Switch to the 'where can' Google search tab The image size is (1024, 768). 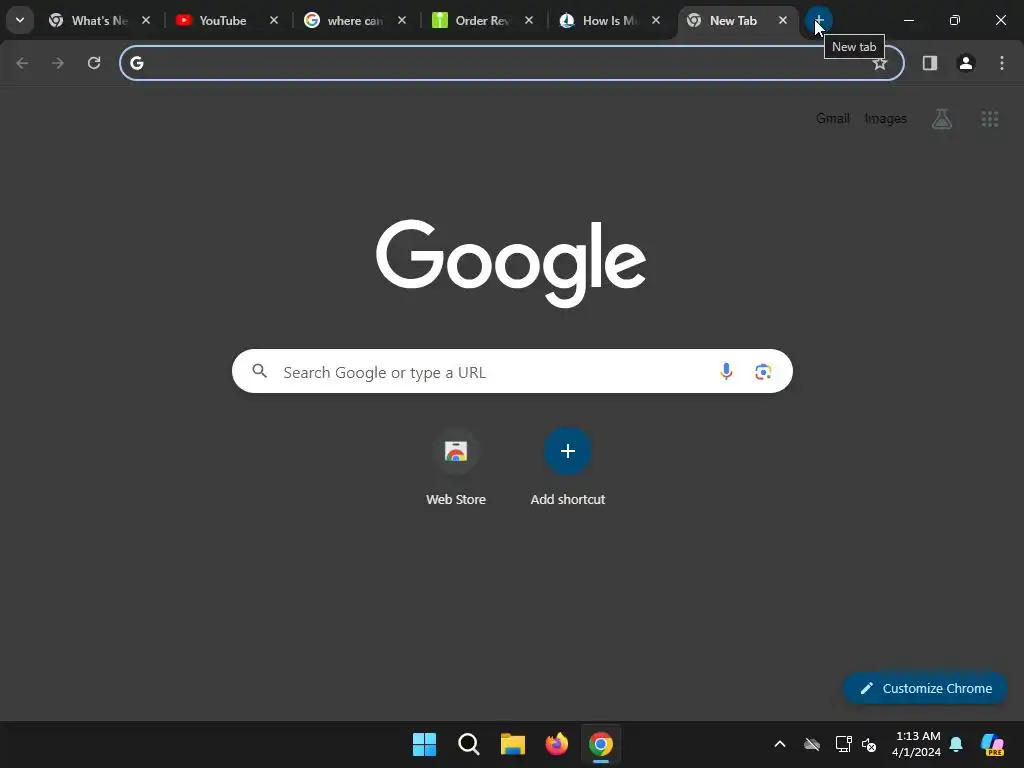click(355, 20)
